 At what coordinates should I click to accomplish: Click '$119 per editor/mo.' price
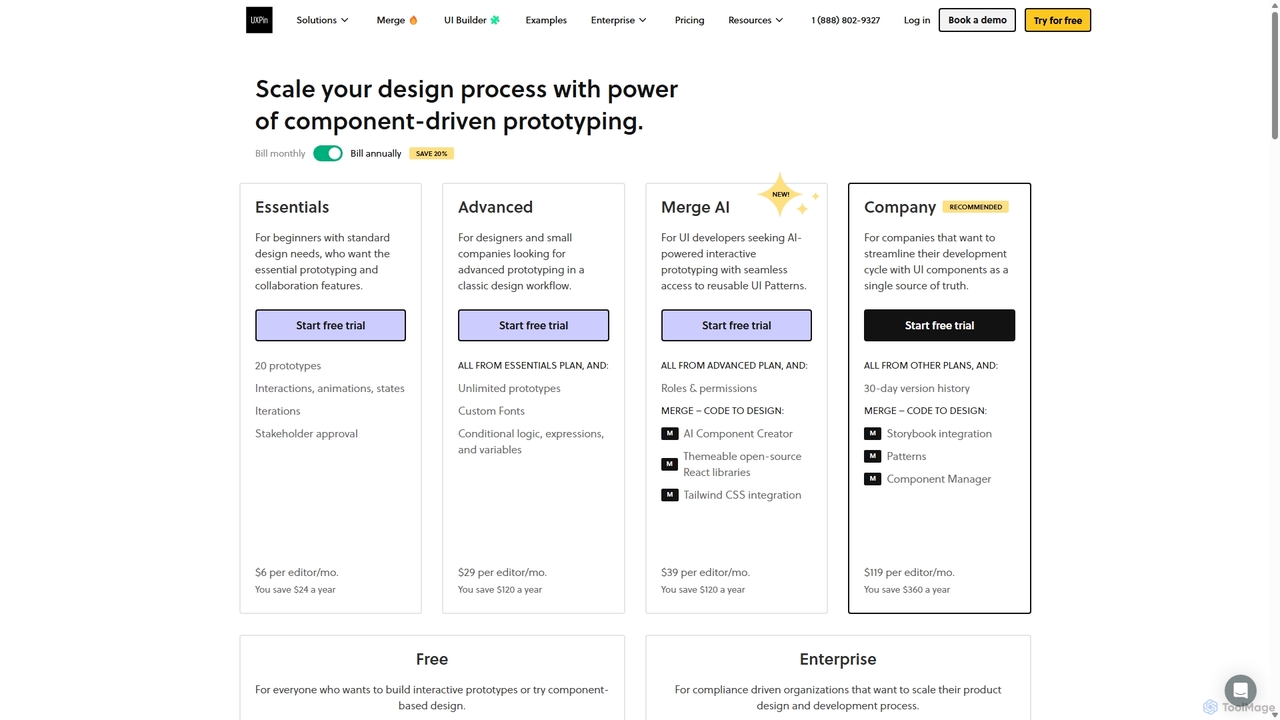pos(909,572)
